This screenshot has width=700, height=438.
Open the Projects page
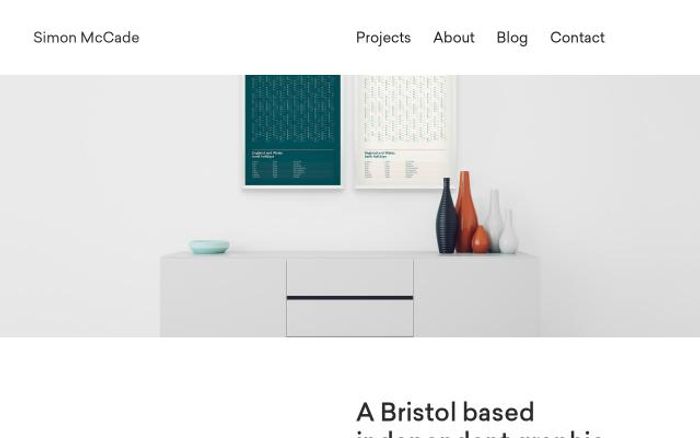coord(383,38)
